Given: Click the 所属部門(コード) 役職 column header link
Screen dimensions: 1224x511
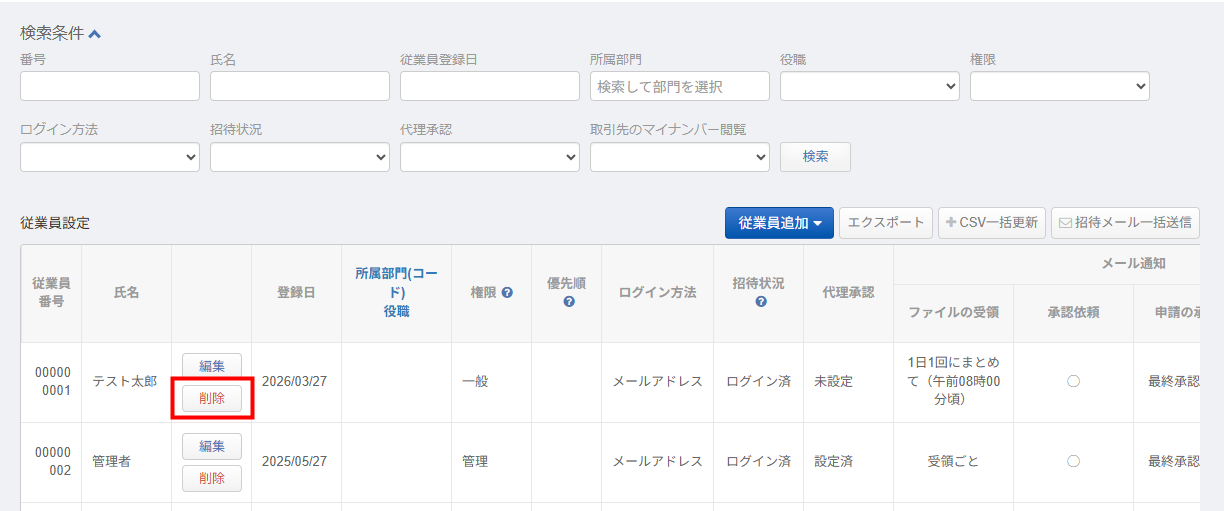Looking at the screenshot, I should pos(396,292).
